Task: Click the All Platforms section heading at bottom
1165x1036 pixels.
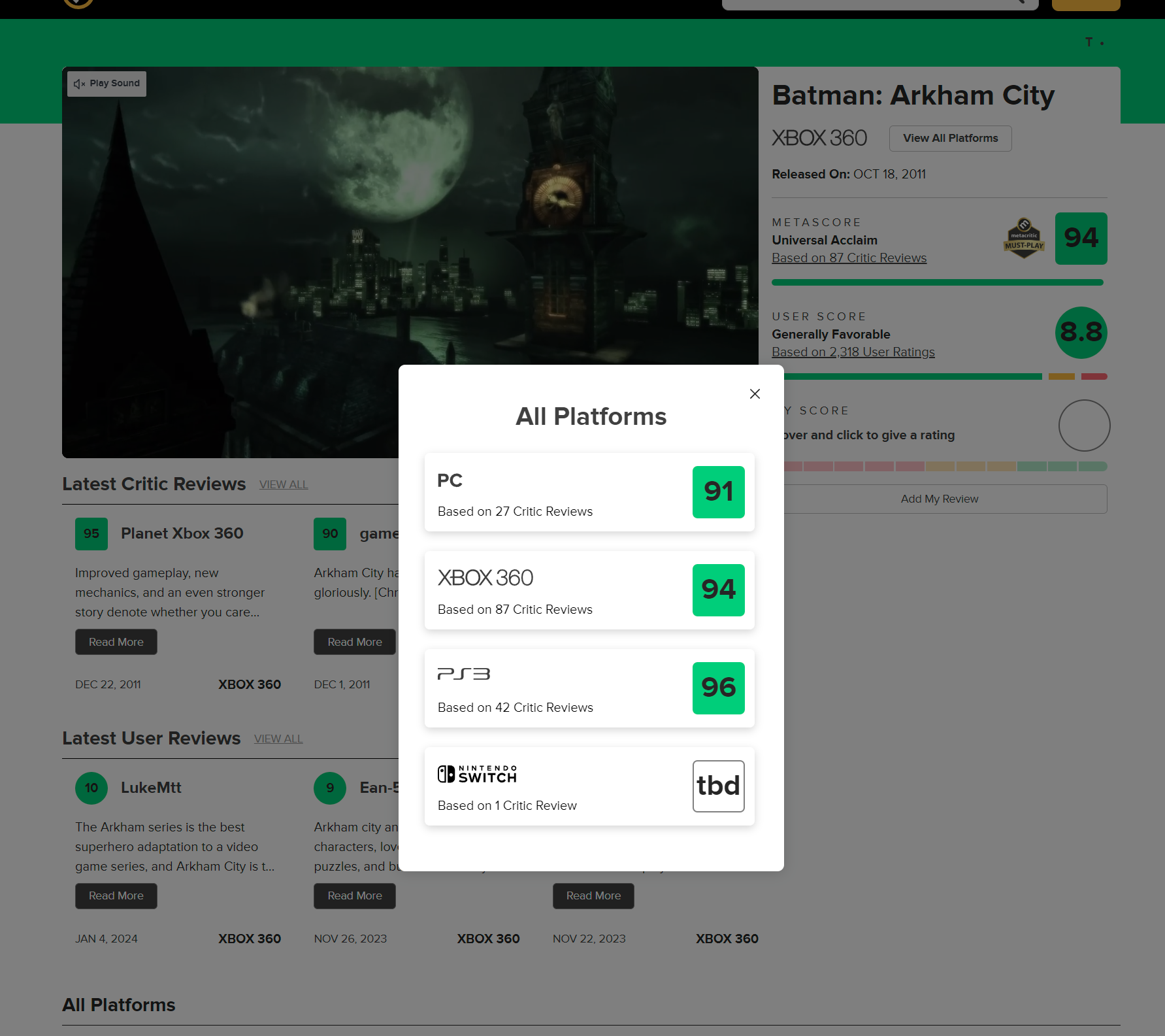Action: click(x=119, y=1005)
